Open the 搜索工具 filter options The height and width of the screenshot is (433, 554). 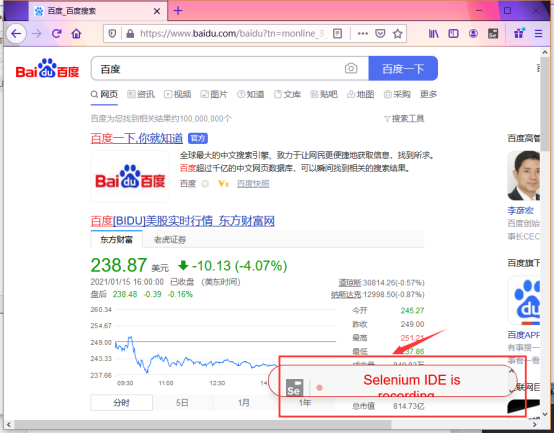click(x=404, y=119)
